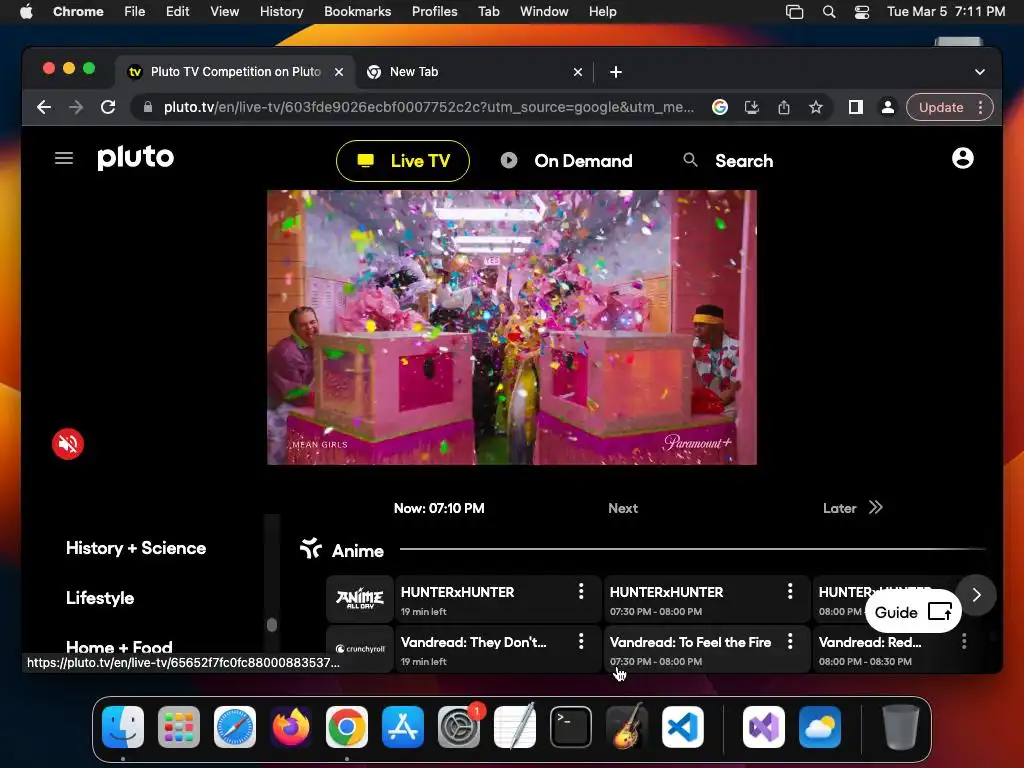This screenshot has width=1024, height=768.
Task: Switch to the New Tab tab
Action: click(472, 72)
